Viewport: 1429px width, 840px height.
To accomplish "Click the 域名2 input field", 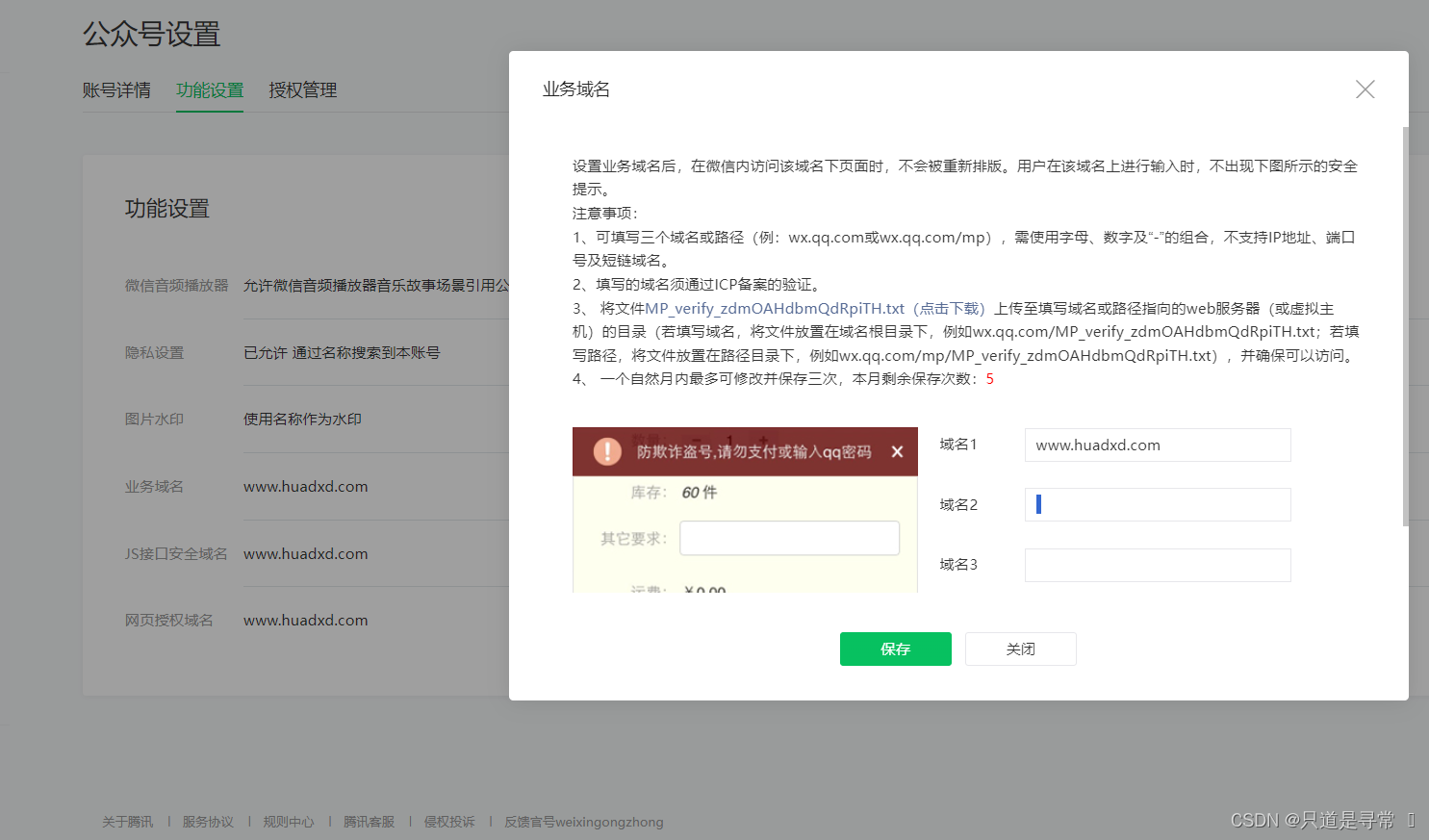I will [x=1157, y=504].
